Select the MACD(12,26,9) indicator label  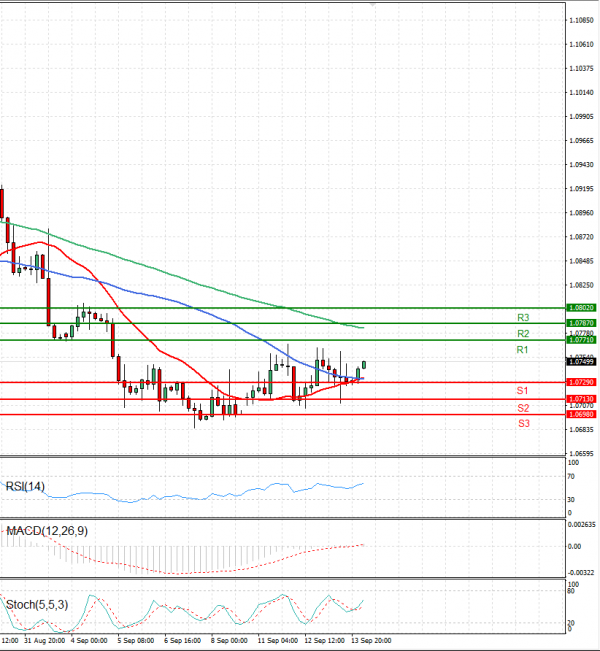(46, 531)
